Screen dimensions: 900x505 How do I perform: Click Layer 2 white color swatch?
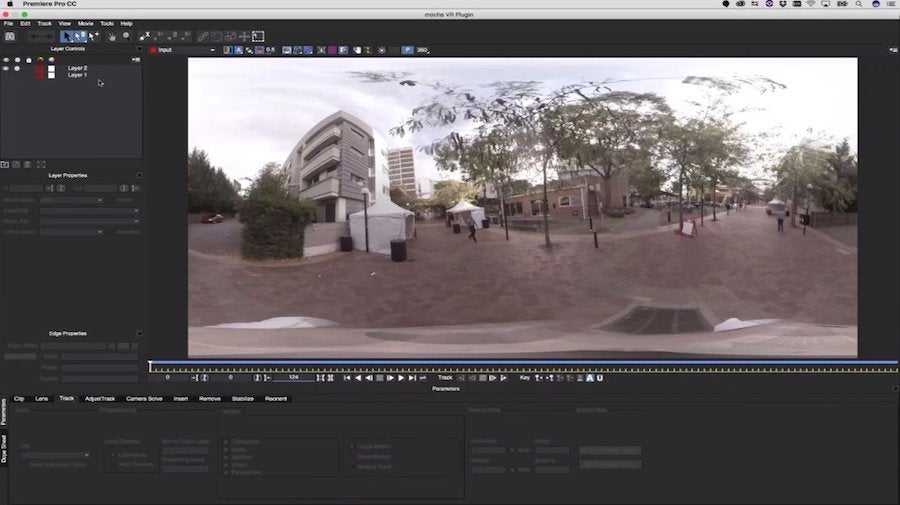pyautogui.click(x=51, y=68)
